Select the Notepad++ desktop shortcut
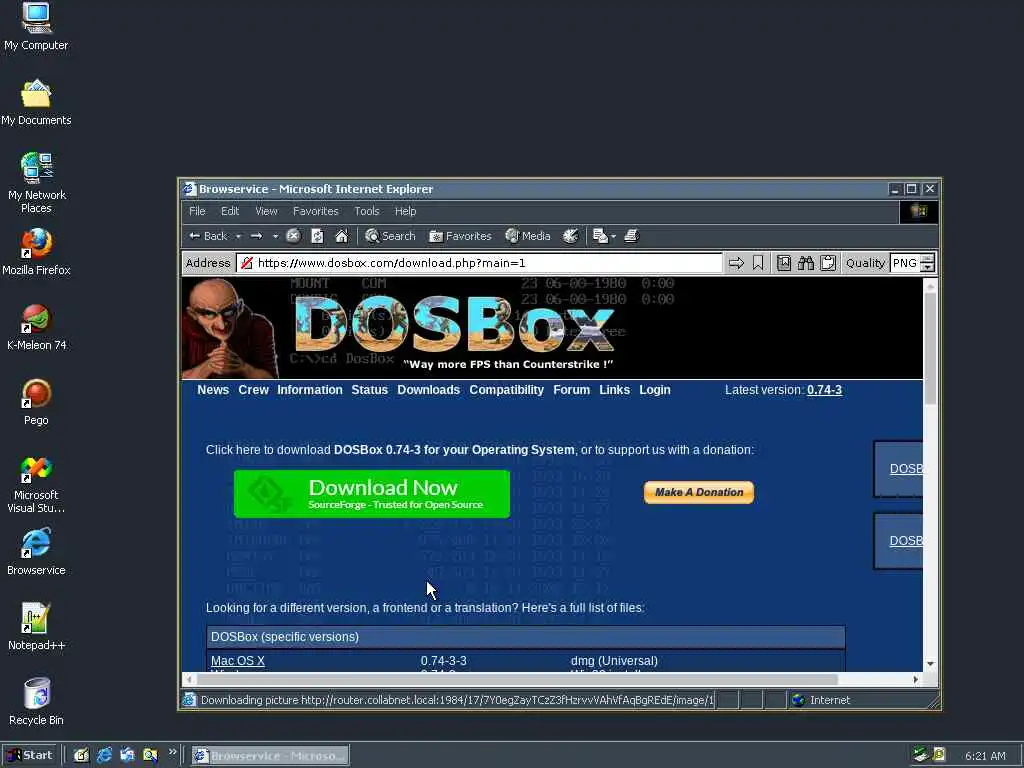Viewport: 1024px width, 768px height. tap(36, 628)
